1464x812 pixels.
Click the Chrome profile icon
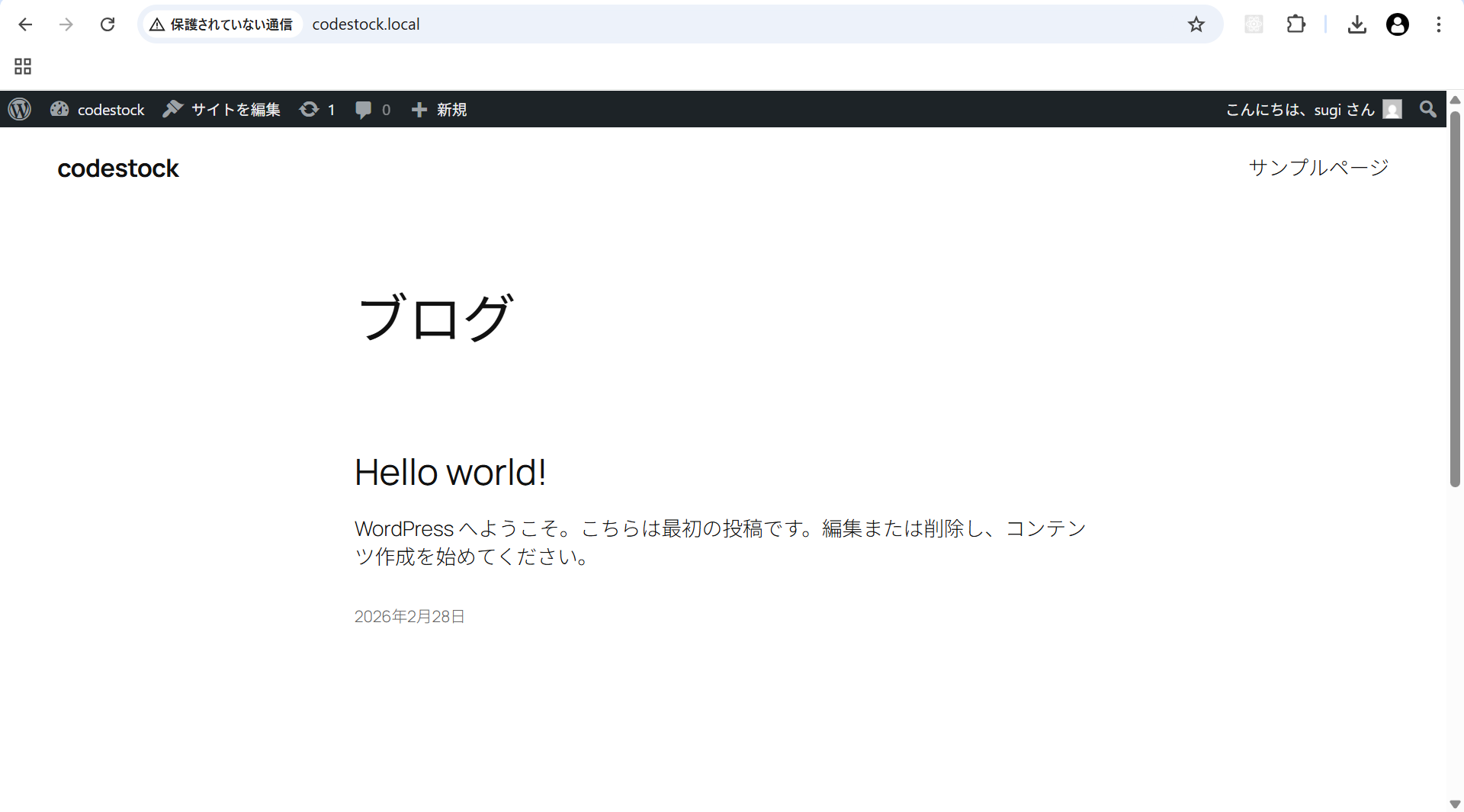[1398, 24]
